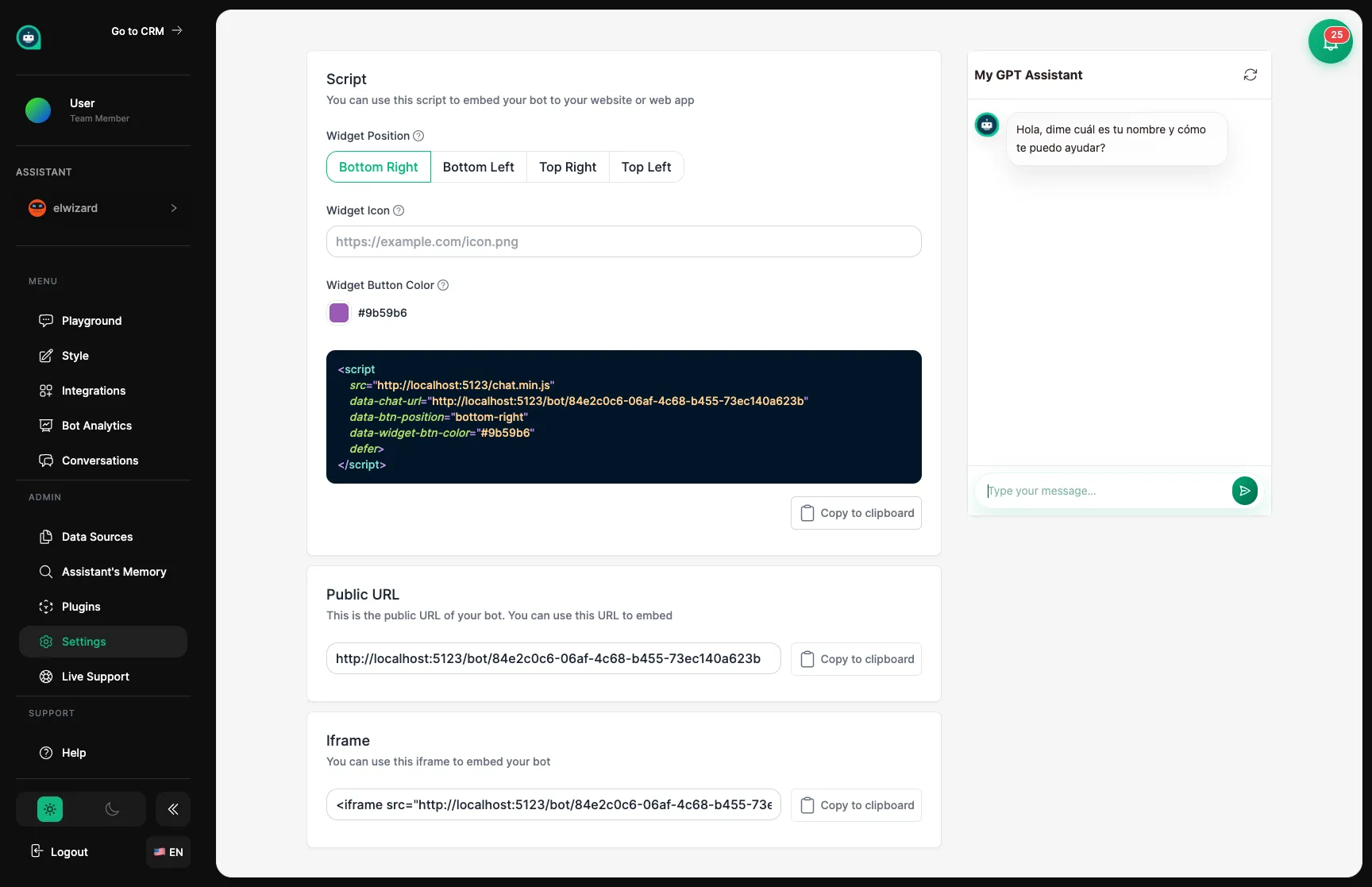1372x887 pixels.
Task: Click the Live Support lifebuoy icon
Action: click(x=46, y=677)
